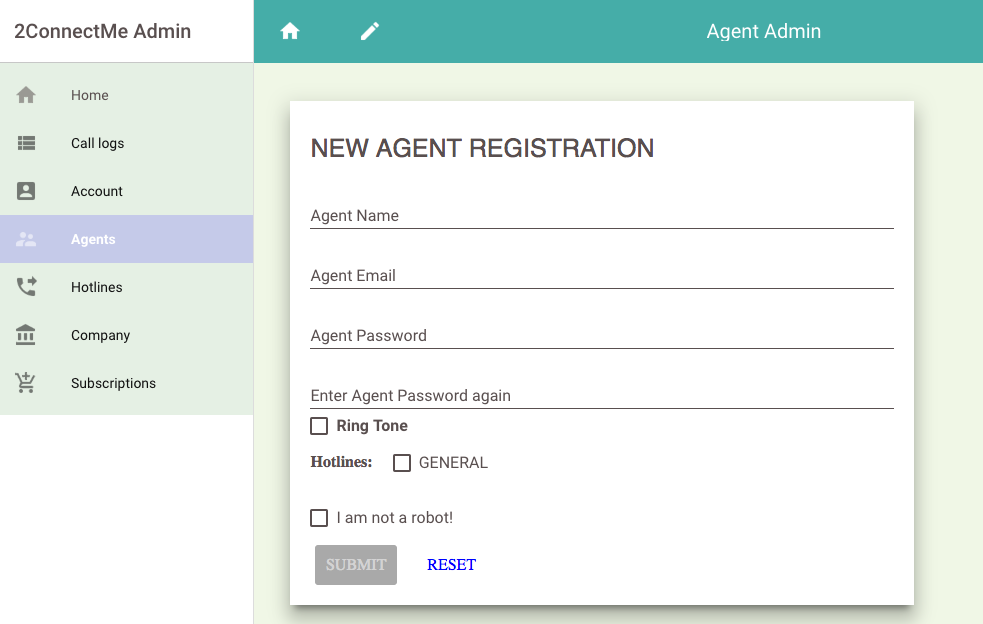Click the home icon in top toolbar
The width and height of the screenshot is (983, 624).
click(x=290, y=31)
